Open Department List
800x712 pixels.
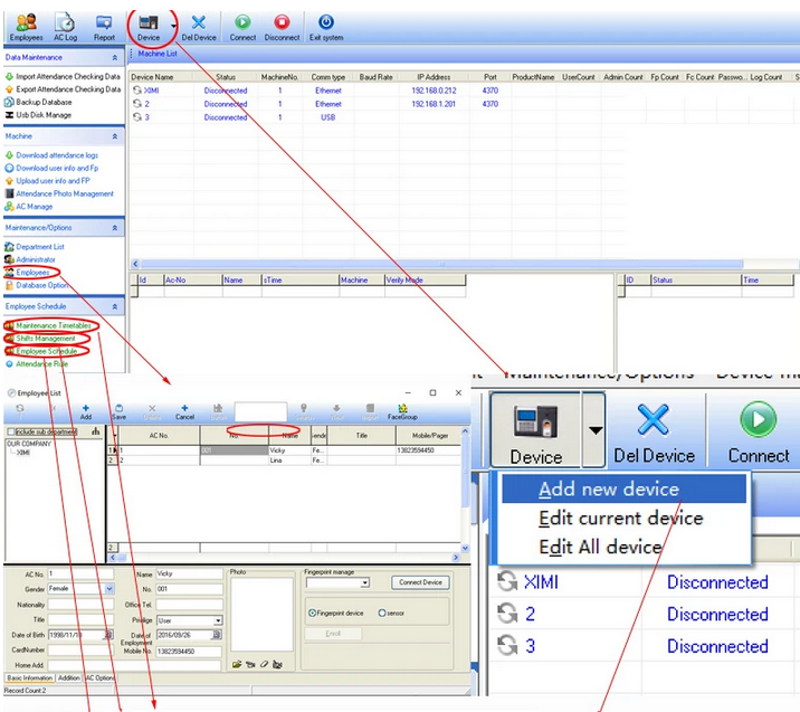click(35, 247)
